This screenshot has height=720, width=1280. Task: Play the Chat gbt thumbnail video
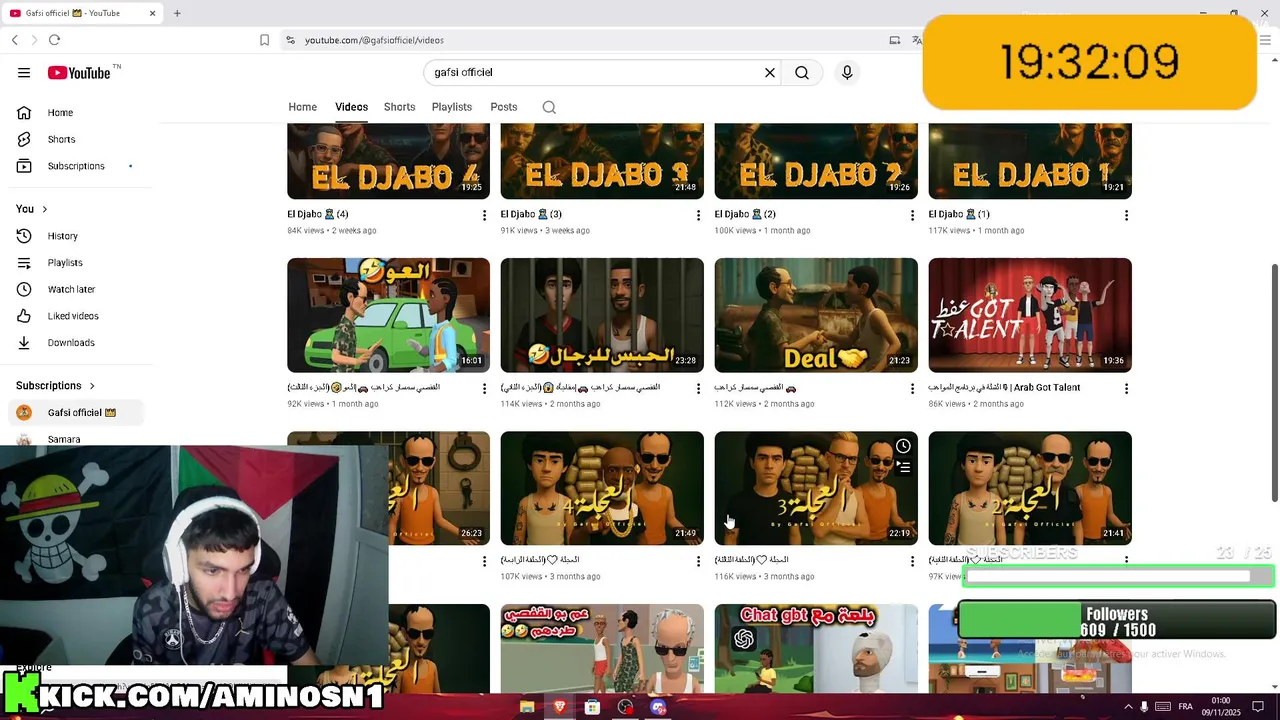(x=816, y=648)
